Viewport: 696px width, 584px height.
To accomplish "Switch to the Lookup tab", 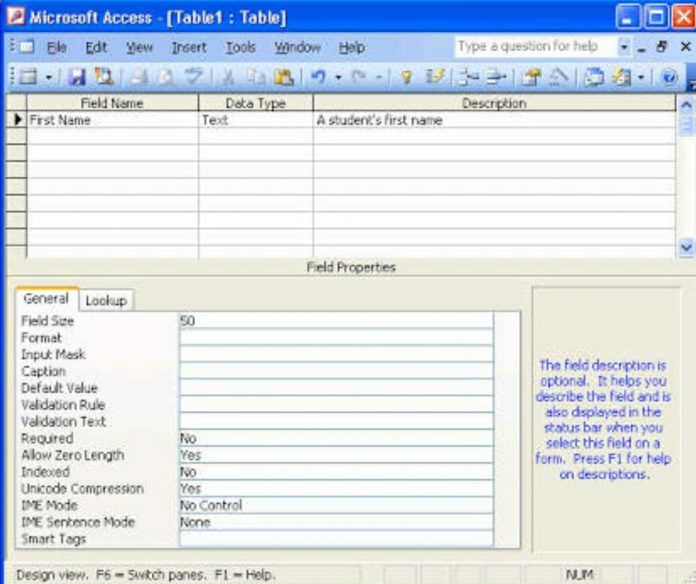I will pos(105,300).
